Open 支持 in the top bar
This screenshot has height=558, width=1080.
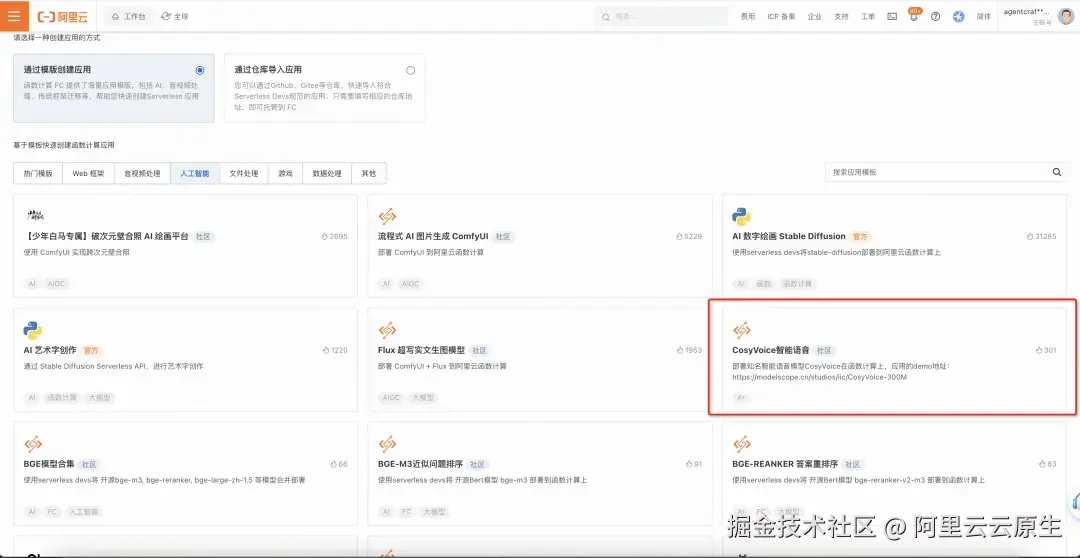[x=841, y=17]
